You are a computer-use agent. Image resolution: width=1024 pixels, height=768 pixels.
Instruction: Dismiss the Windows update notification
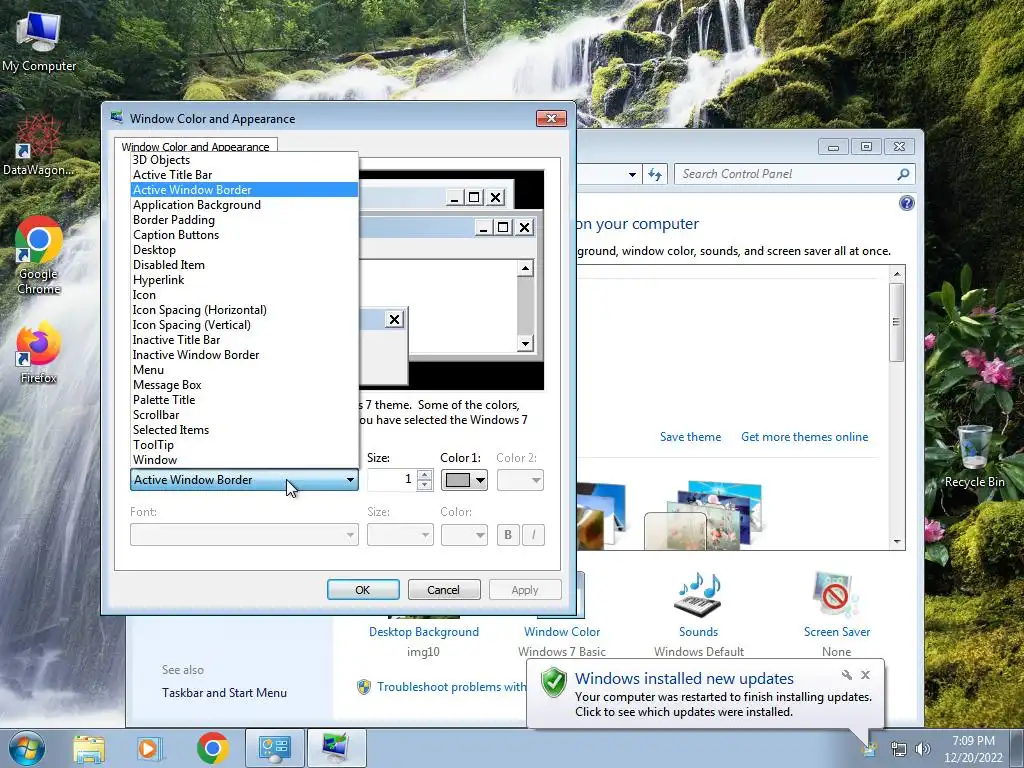865,675
